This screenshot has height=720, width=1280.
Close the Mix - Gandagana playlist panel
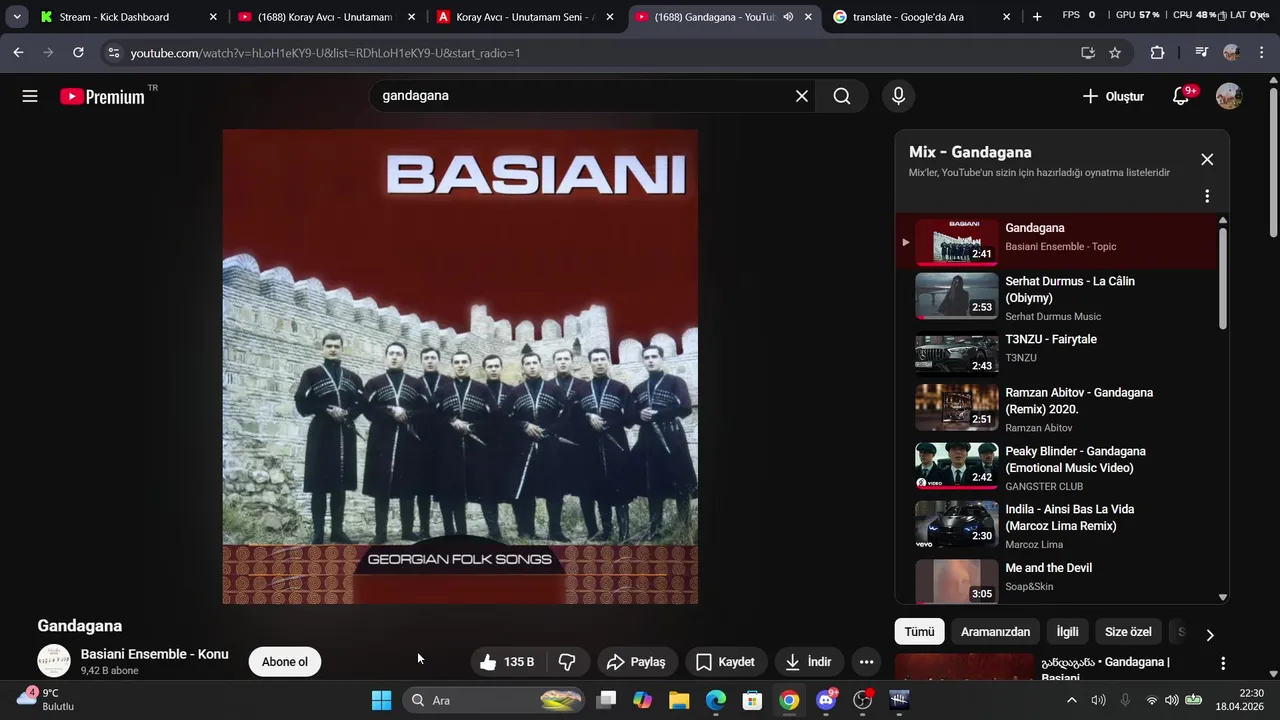pyautogui.click(x=1207, y=160)
